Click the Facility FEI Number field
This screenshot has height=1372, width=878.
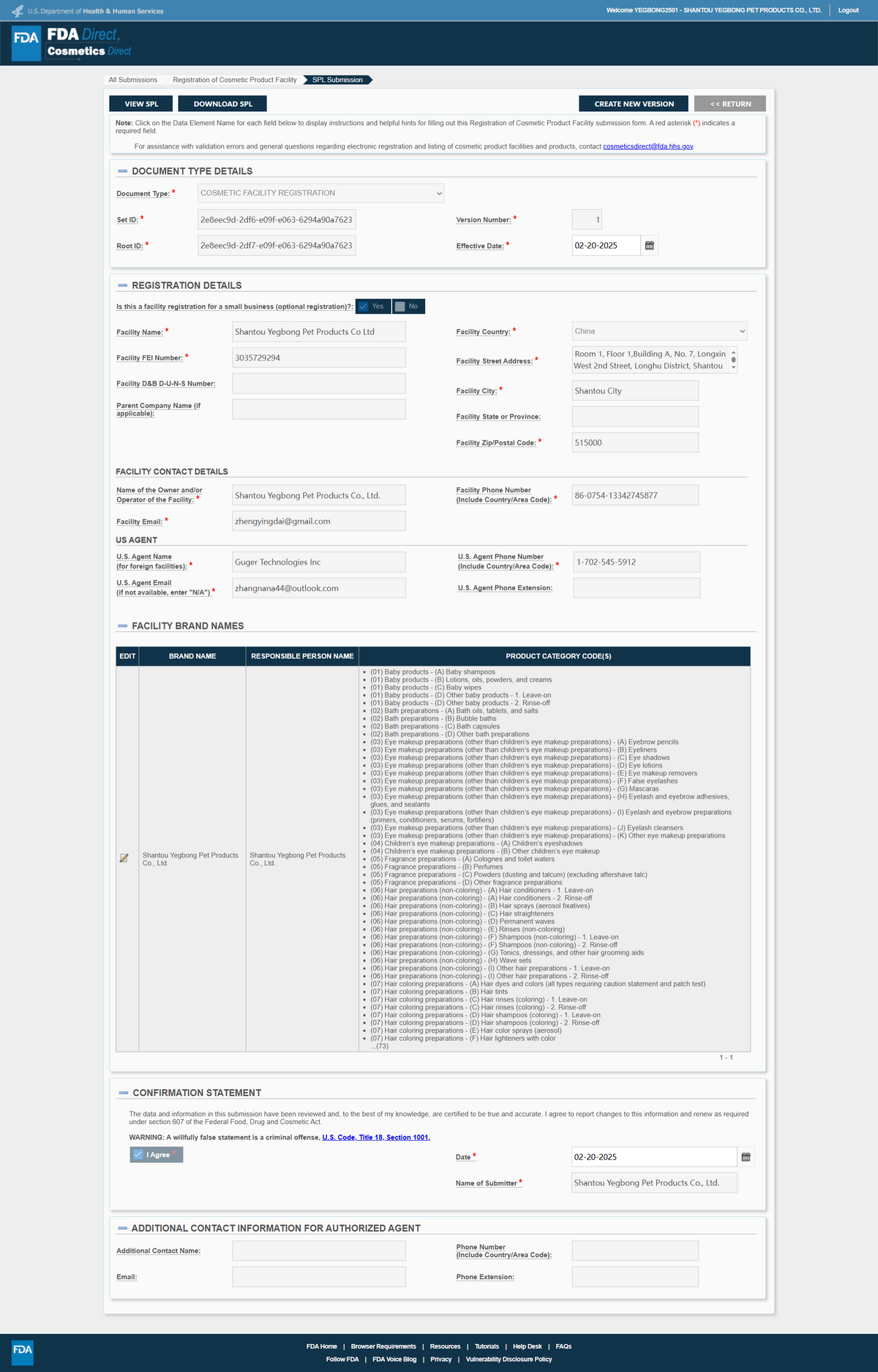coord(319,358)
